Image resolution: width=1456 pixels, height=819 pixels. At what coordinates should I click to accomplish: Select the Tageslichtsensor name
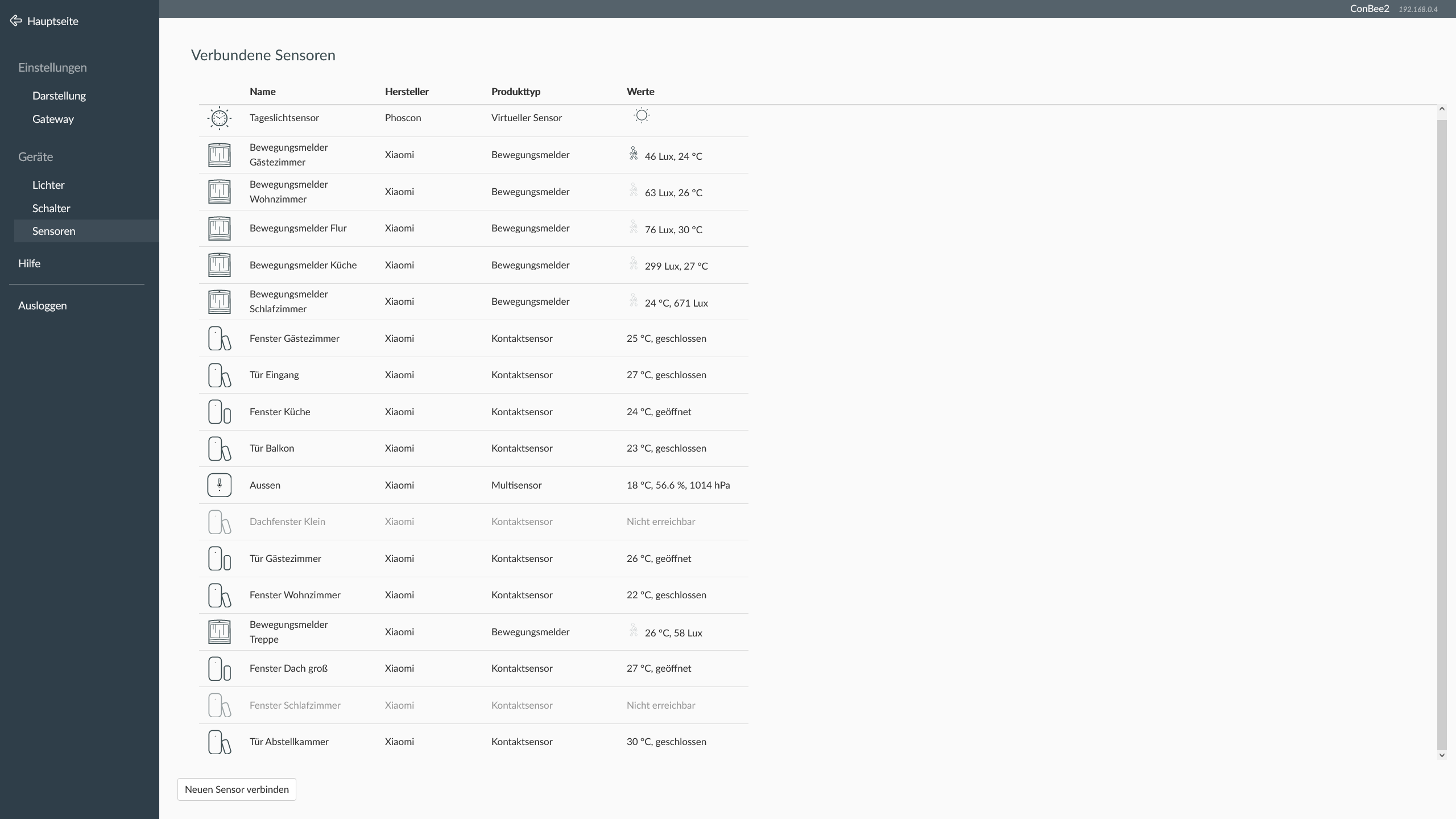click(284, 118)
